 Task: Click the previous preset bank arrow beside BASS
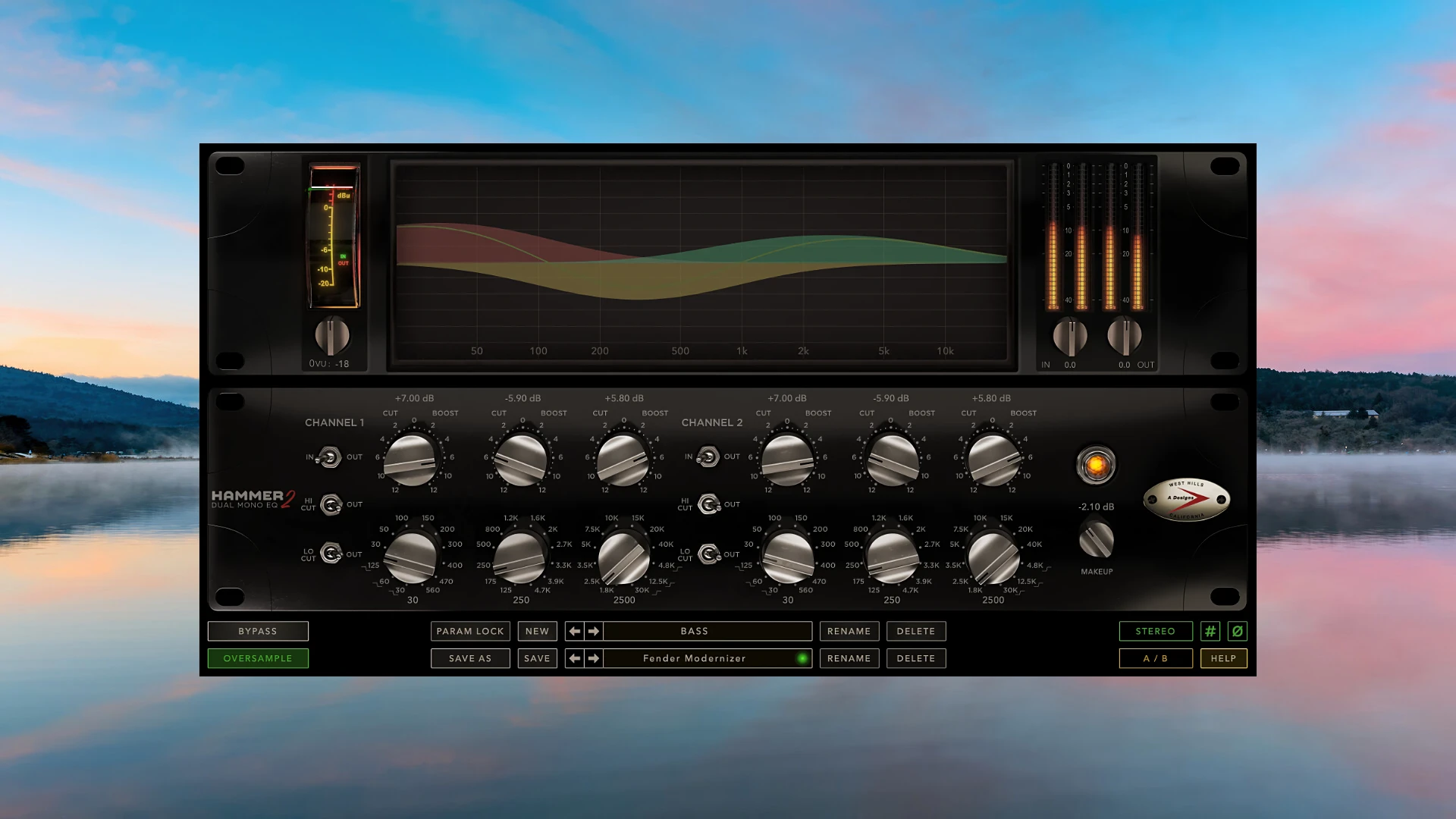click(x=575, y=631)
